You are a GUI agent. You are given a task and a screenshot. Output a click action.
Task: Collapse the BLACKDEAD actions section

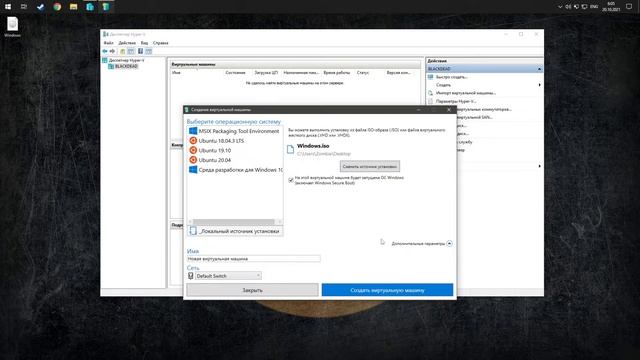coord(539,69)
